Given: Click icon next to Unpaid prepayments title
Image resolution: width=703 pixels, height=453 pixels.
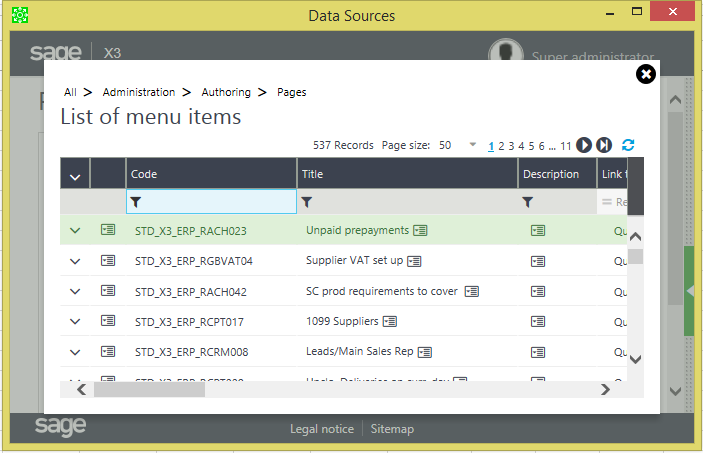Looking at the screenshot, I should point(420,231).
